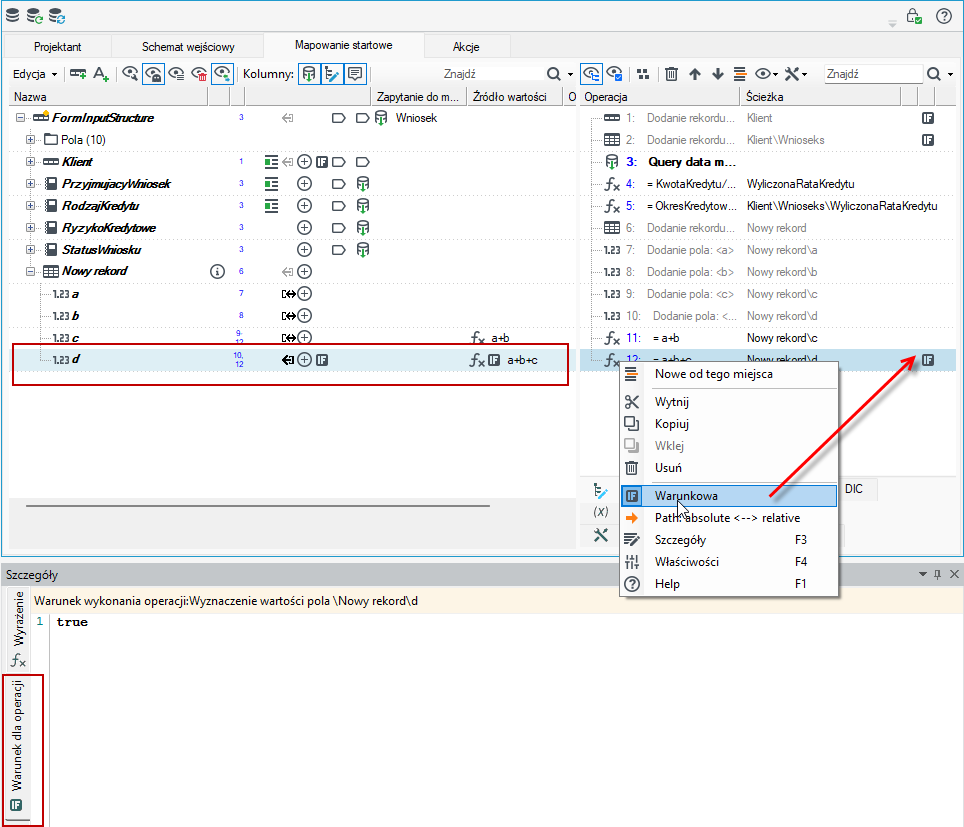Screen dimensions: 964x827
Task: Click the search magnifier in the left panel
Action: click(x=553, y=74)
